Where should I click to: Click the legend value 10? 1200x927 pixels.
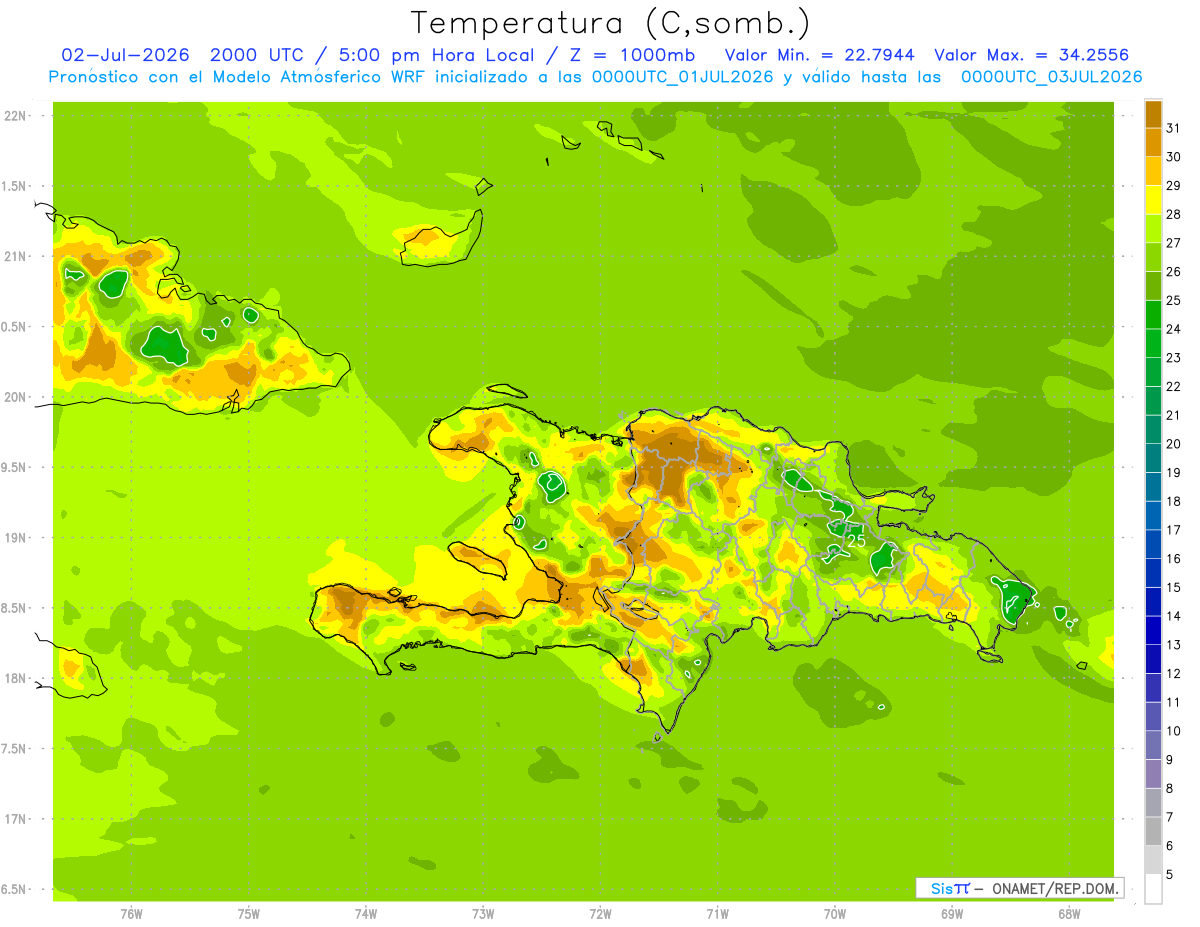click(x=1173, y=731)
